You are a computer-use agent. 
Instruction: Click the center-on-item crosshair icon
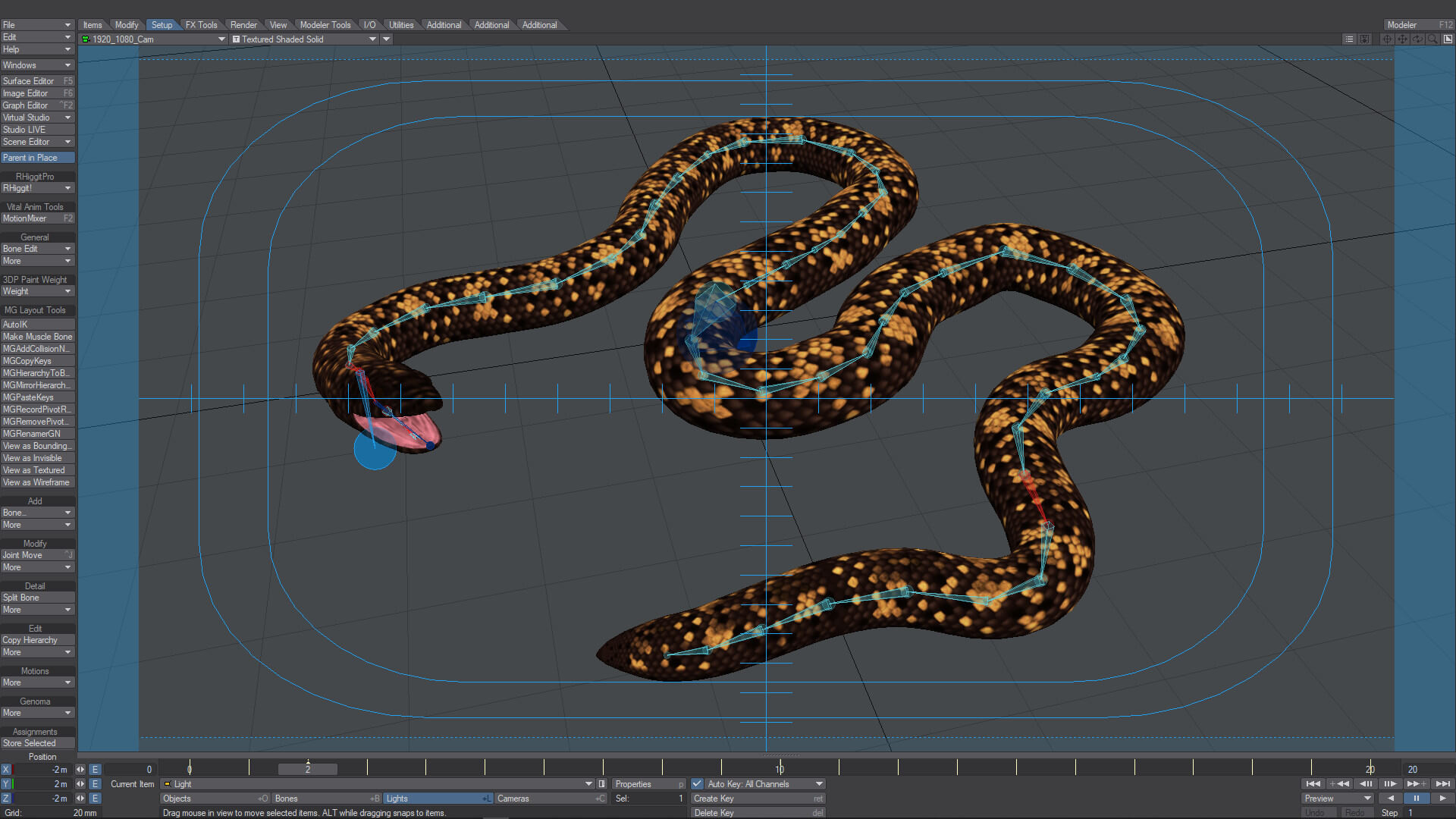(1387, 39)
